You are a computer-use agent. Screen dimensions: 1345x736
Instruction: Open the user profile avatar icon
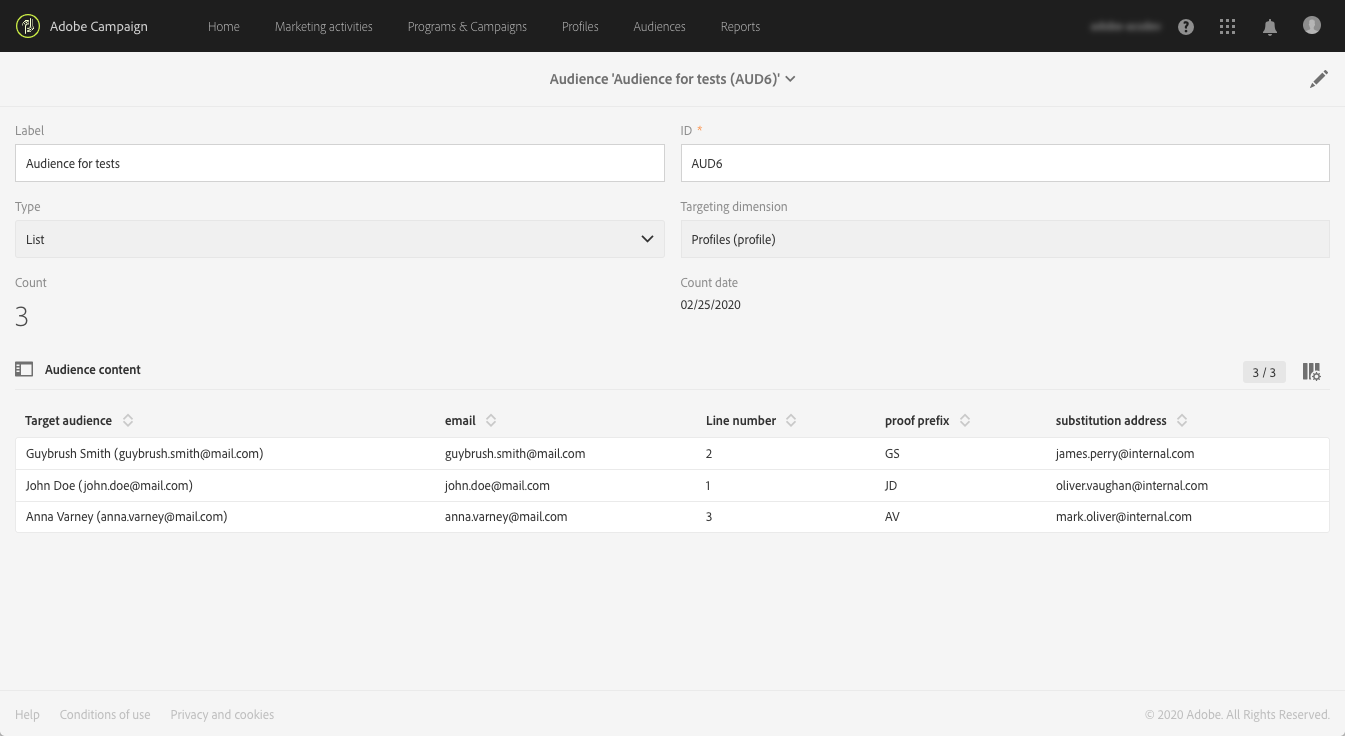pos(1312,26)
